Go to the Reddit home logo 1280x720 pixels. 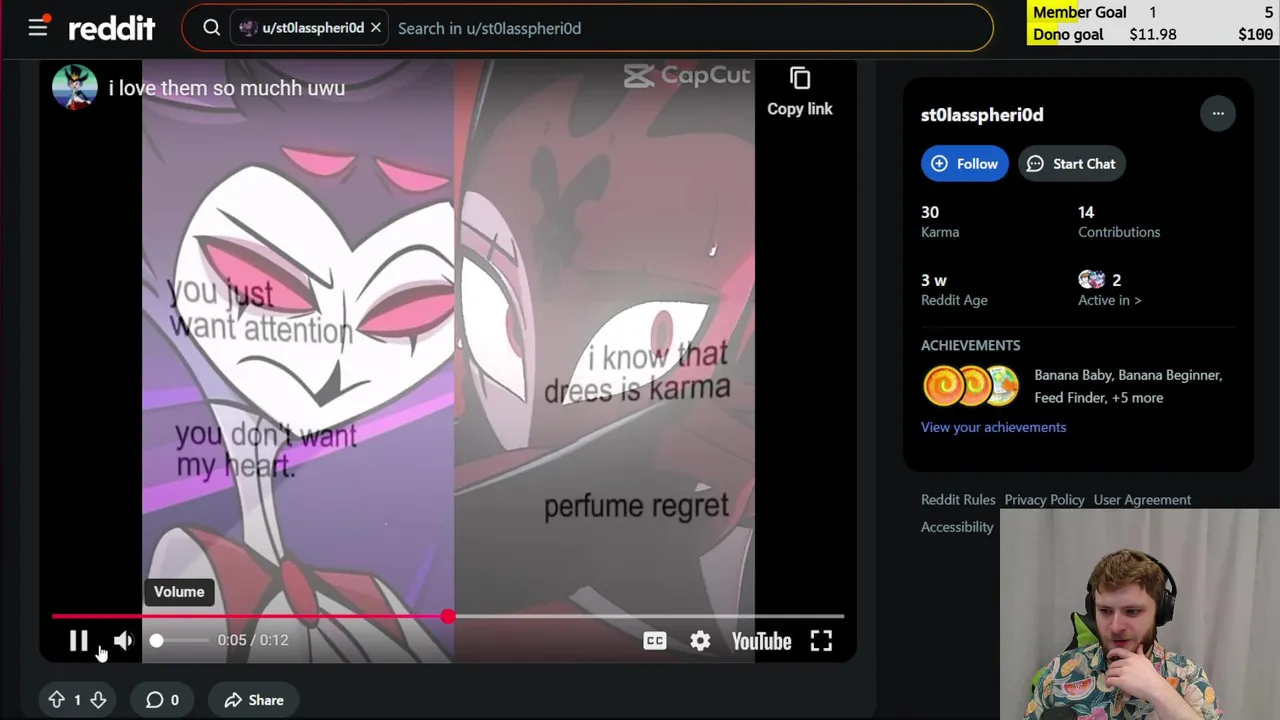click(111, 29)
